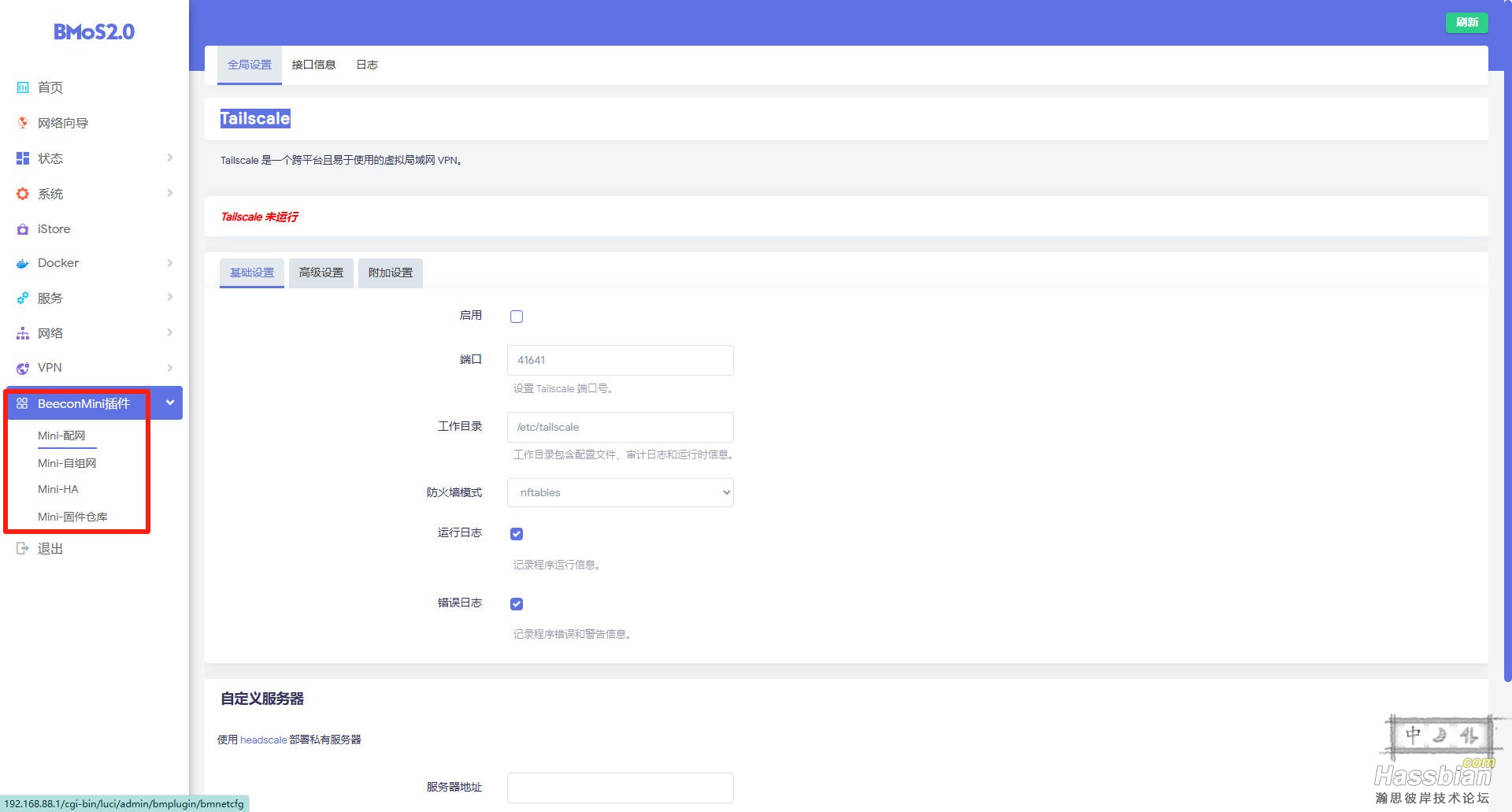Click the 首页 home icon
The width and height of the screenshot is (1512, 812).
[x=23, y=87]
